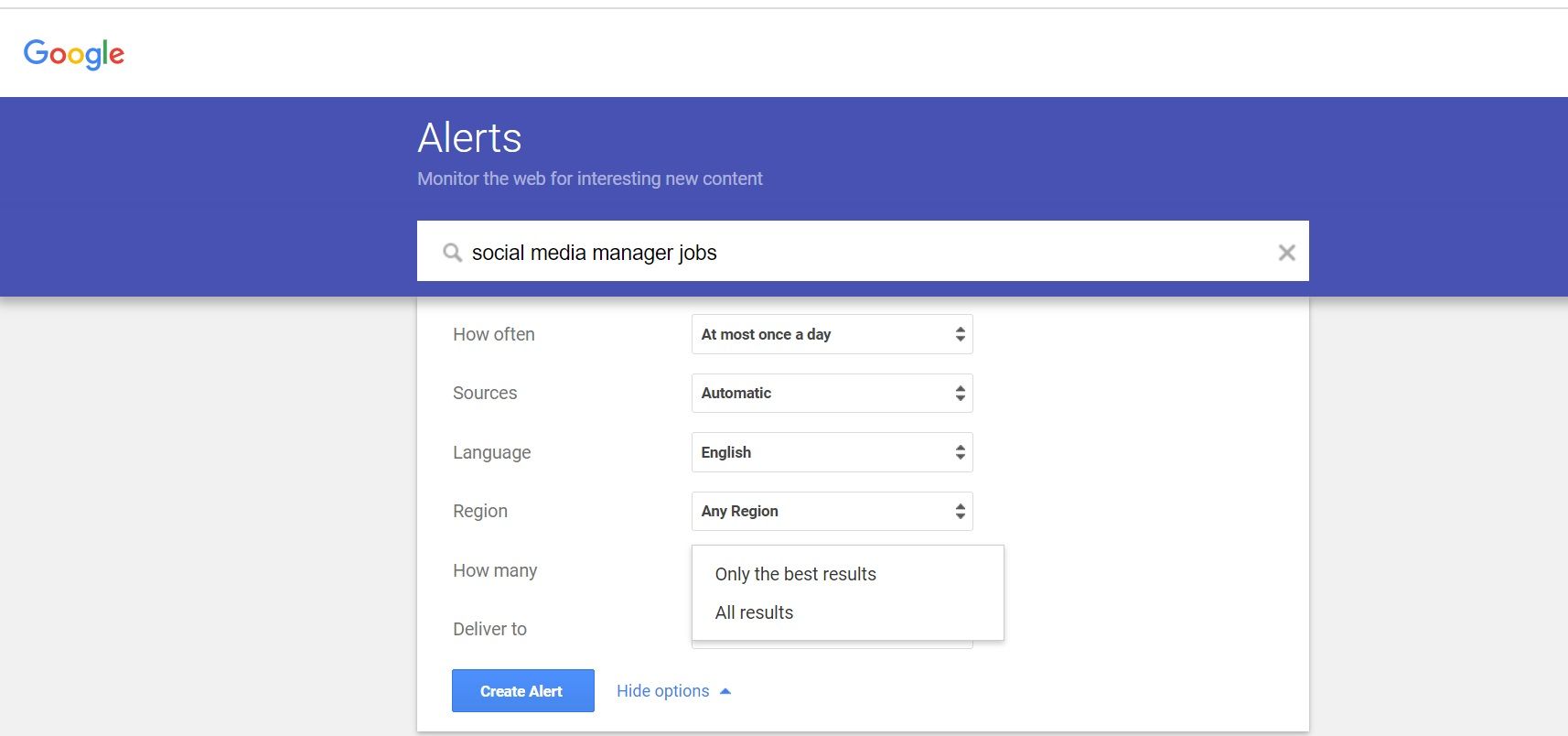Collapse options using the up arrow
1568x736 pixels.
(x=725, y=691)
